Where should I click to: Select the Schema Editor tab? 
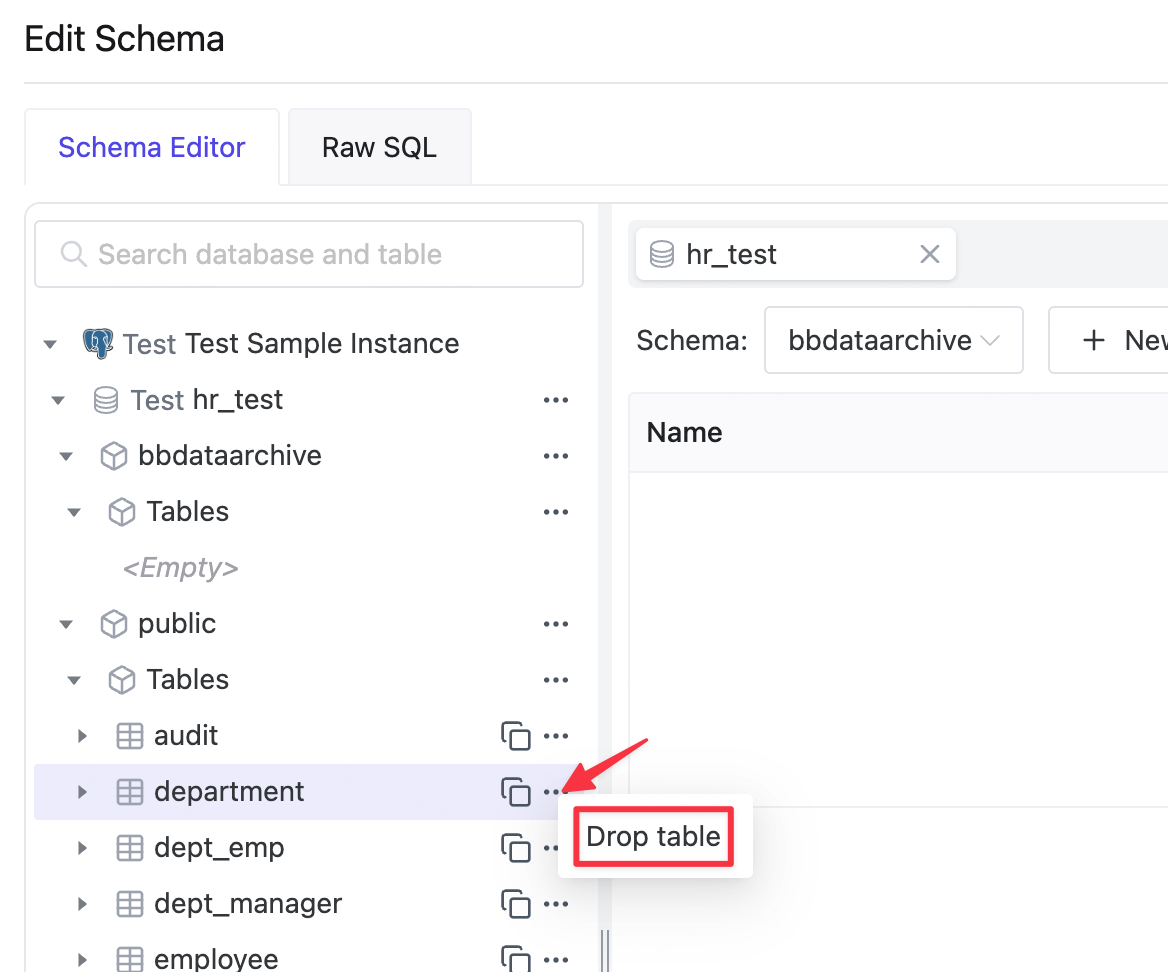152,147
